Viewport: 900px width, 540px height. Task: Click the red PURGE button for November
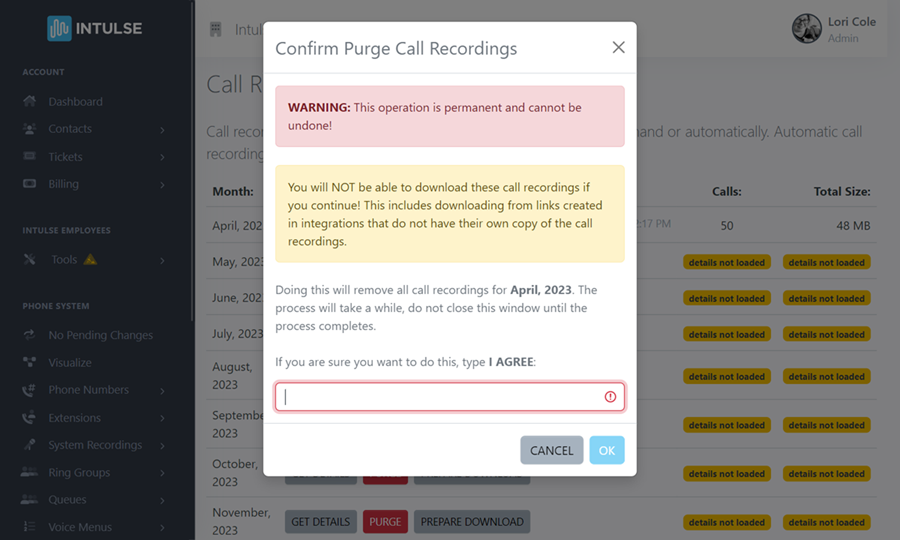(384, 522)
